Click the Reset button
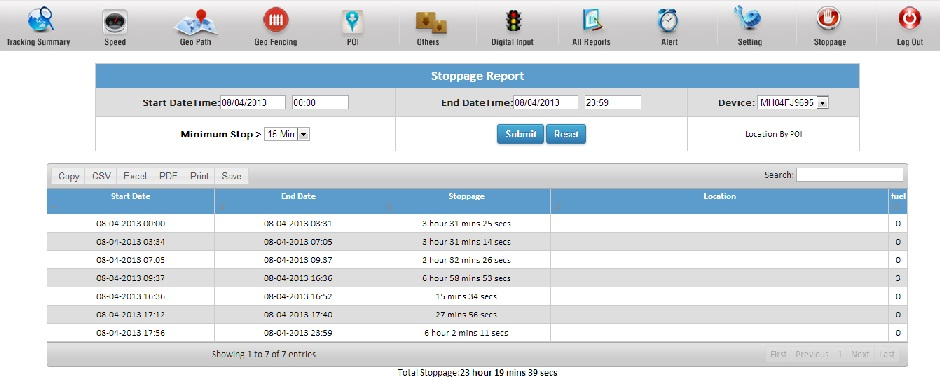This screenshot has width=940, height=380. pyautogui.click(x=566, y=134)
